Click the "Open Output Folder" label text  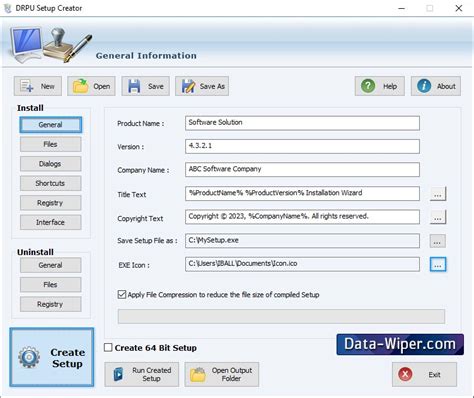pyautogui.click(x=232, y=374)
